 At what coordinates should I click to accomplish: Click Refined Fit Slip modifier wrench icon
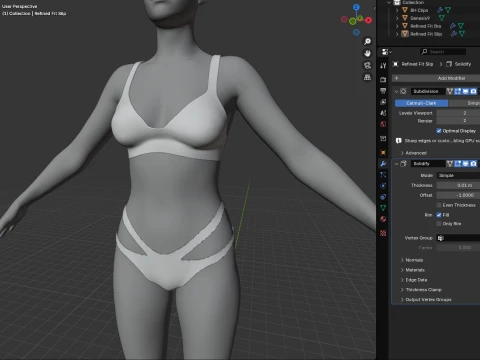pos(453,34)
